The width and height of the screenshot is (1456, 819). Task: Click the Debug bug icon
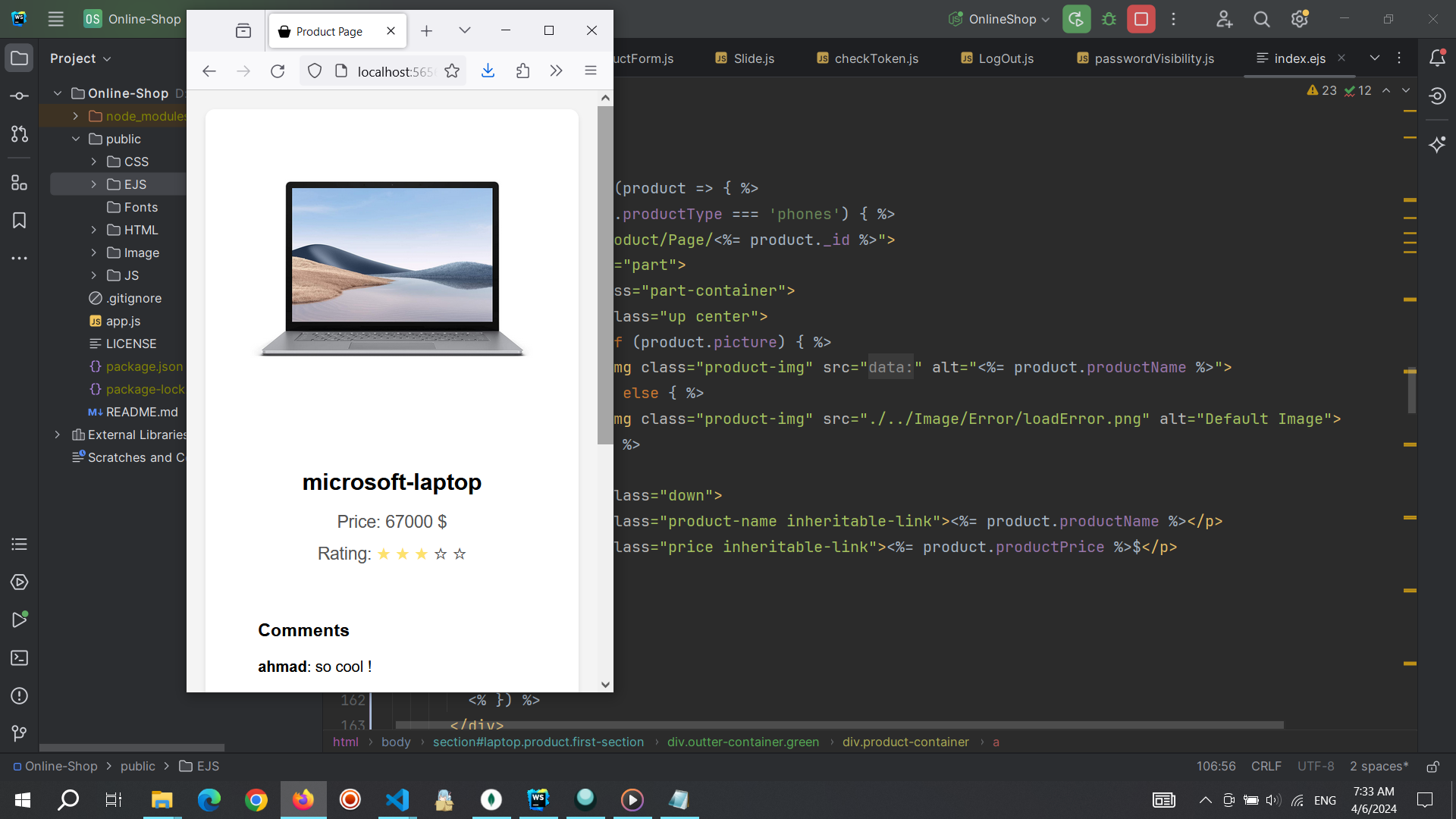tap(1109, 19)
